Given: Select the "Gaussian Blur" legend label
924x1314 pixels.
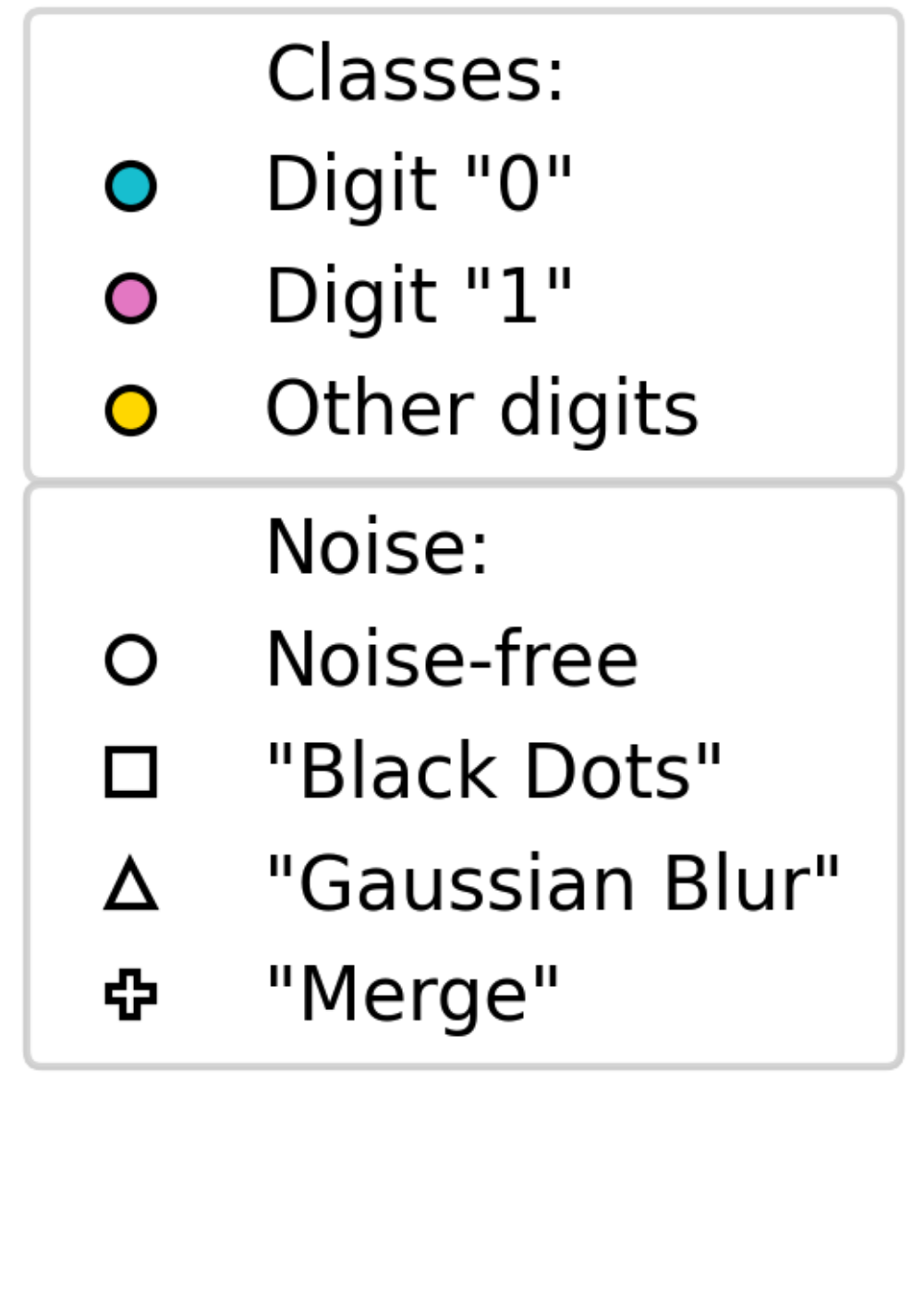Looking at the screenshot, I should pos(553,884).
